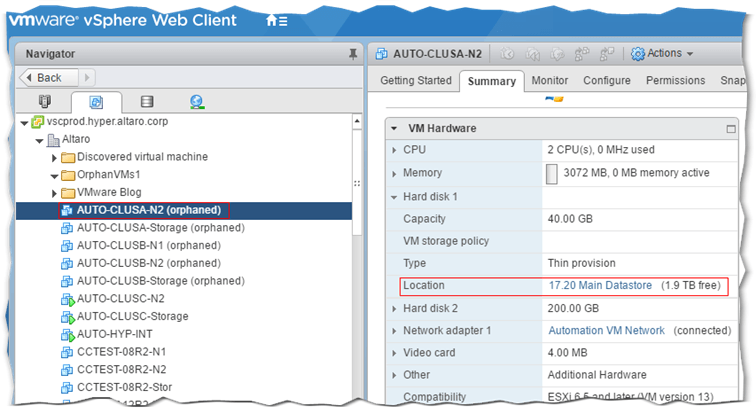
Task: Click the Navigator panel splitter handle
Action: pos(357,184)
